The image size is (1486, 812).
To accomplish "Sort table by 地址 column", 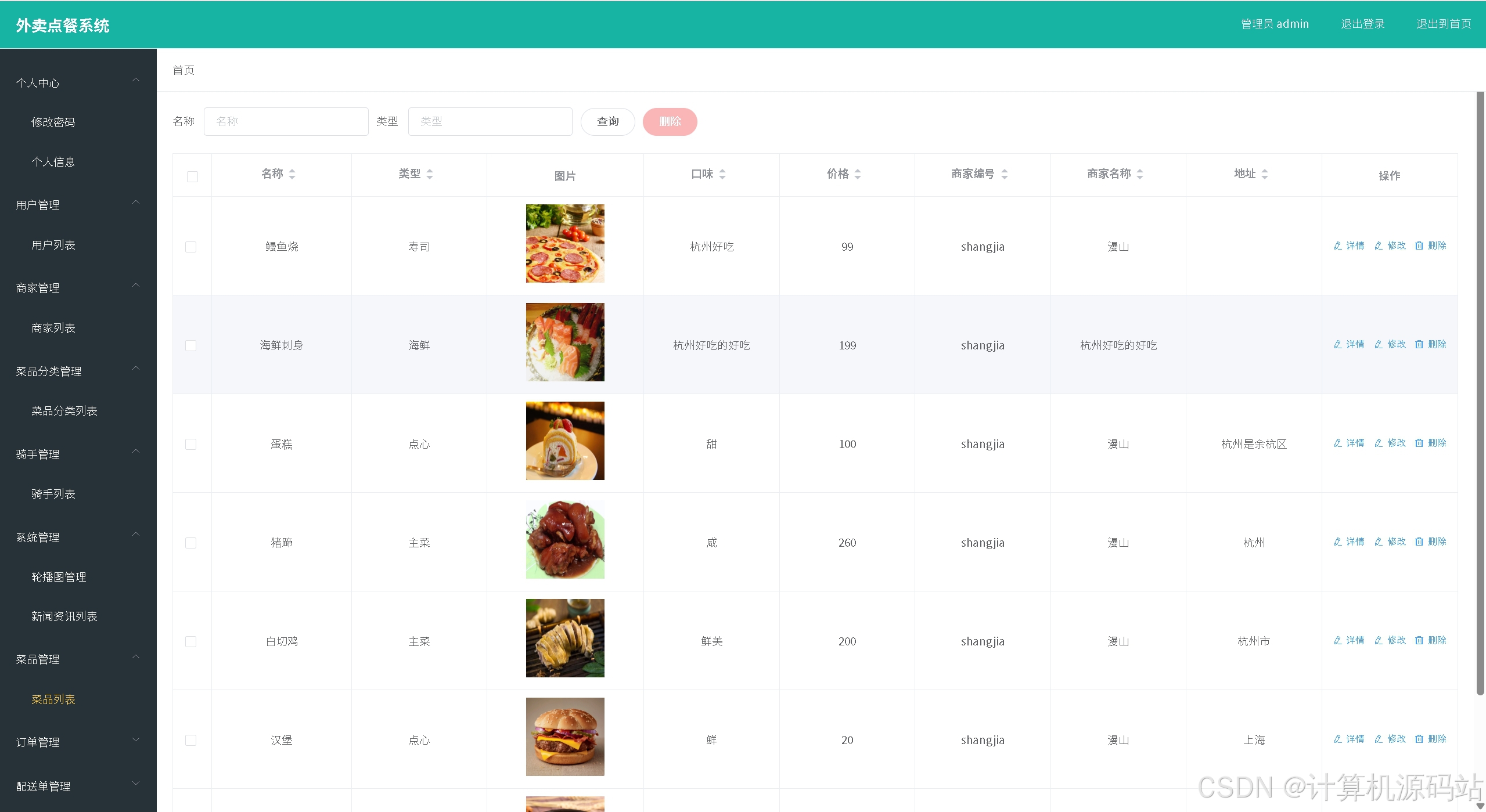I will tap(1265, 174).
